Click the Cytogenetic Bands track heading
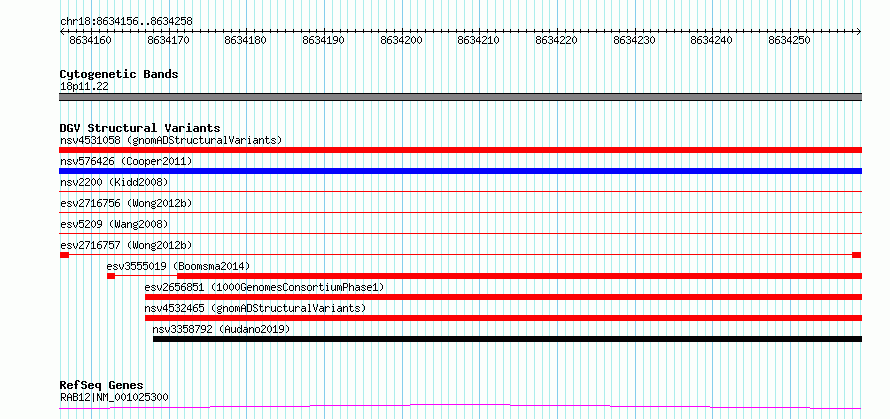The height and width of the screenshot is (419, 890). [119, 74]
